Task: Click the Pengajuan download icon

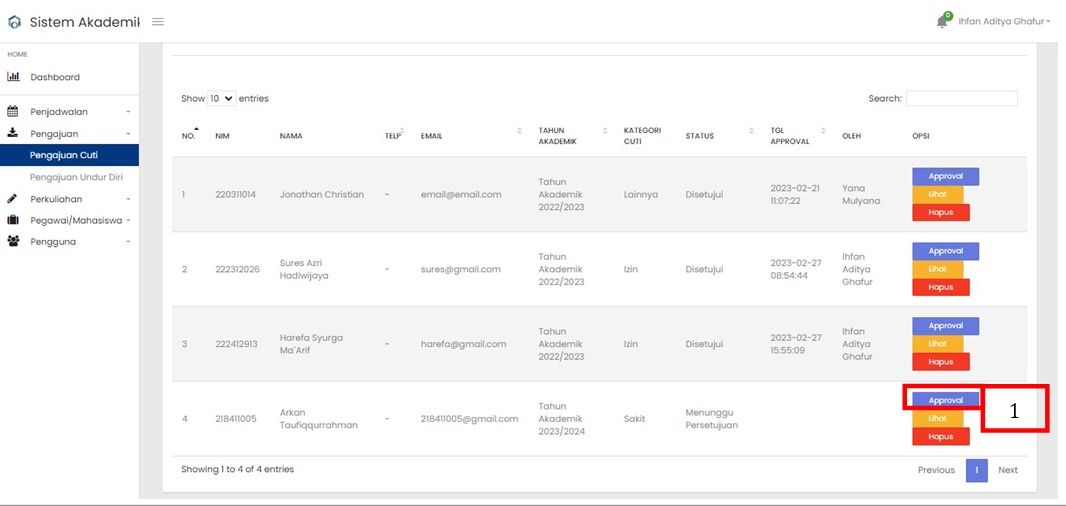Action: pos(14,133)
